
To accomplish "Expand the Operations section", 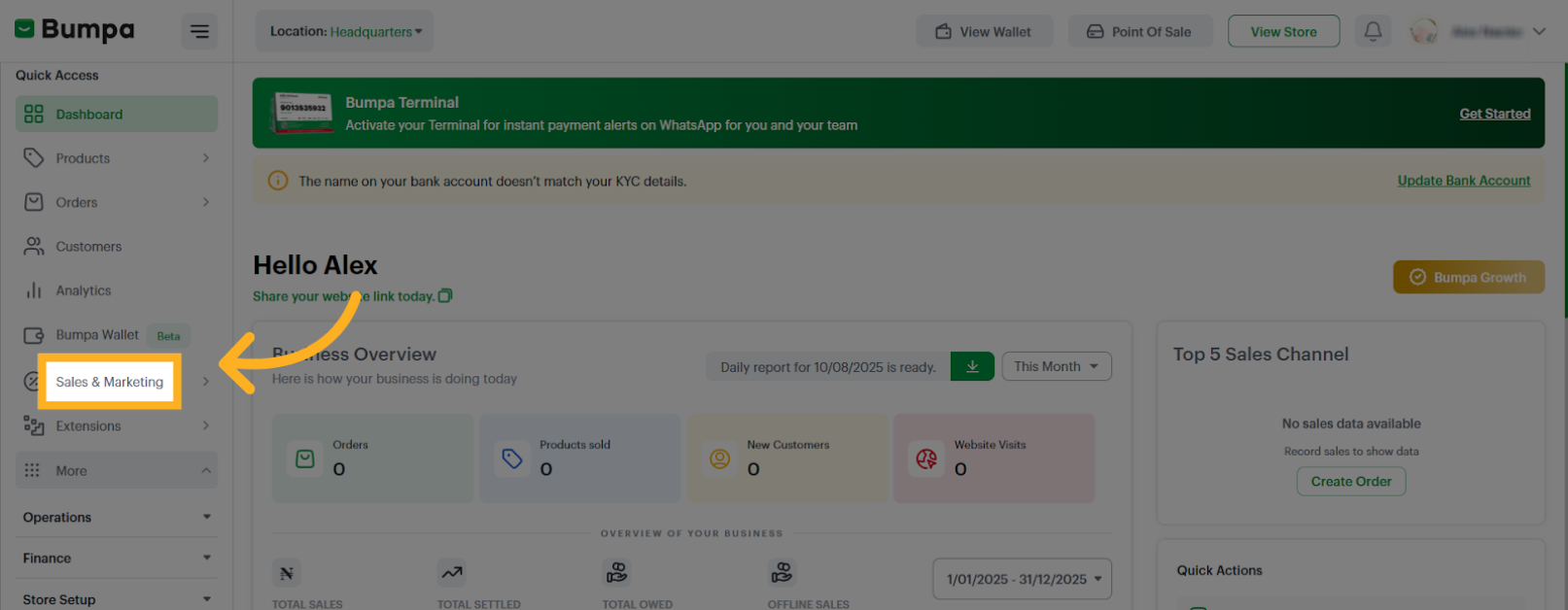I will pyautogui.click(x=117, y=517).
